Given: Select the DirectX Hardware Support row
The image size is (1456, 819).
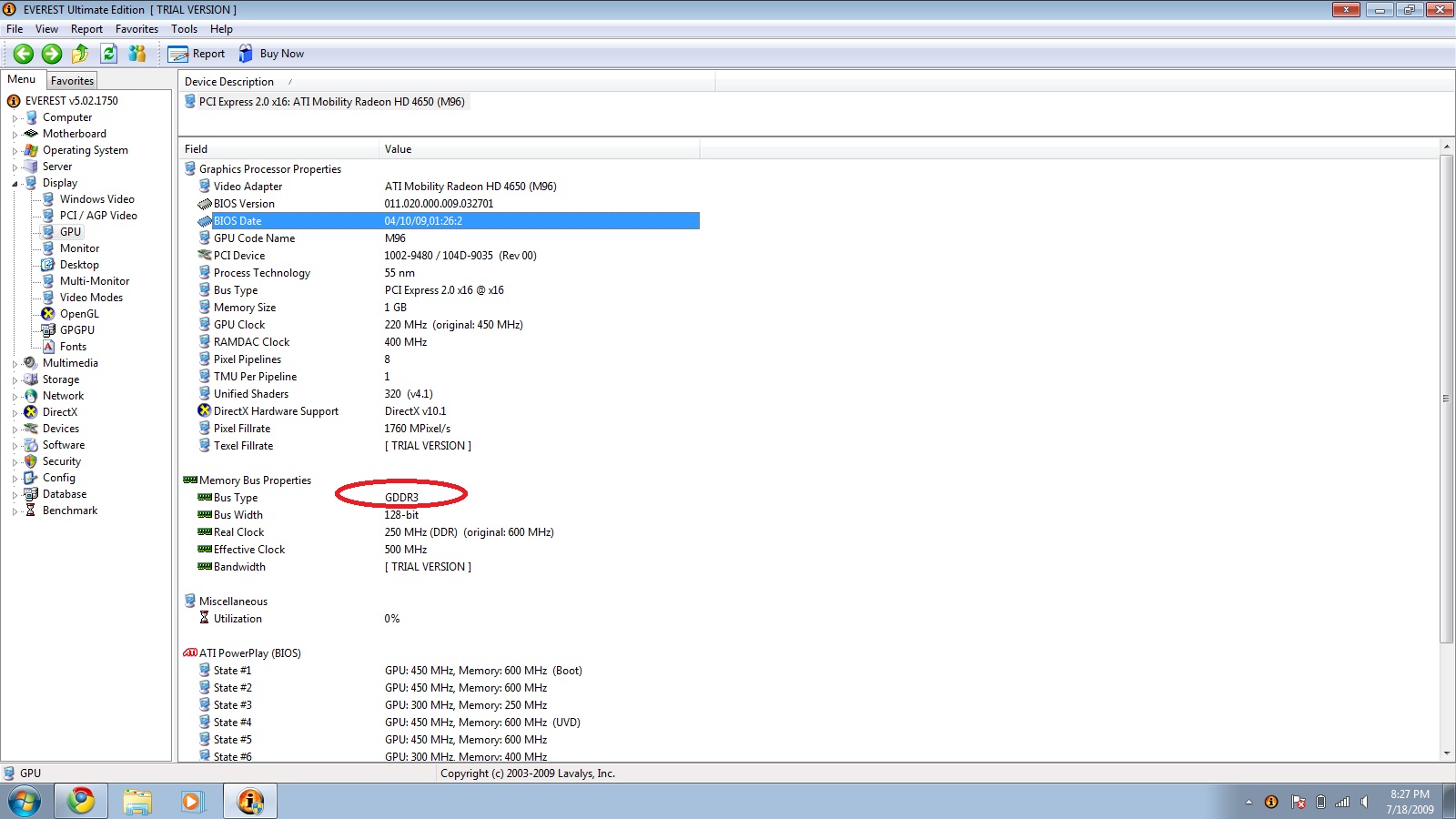Looking at the screenshot, I should 448,411.
